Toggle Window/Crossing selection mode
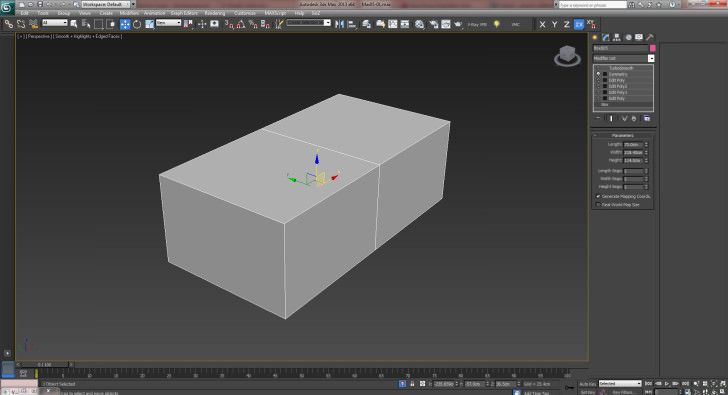 (x=111, y=24)
